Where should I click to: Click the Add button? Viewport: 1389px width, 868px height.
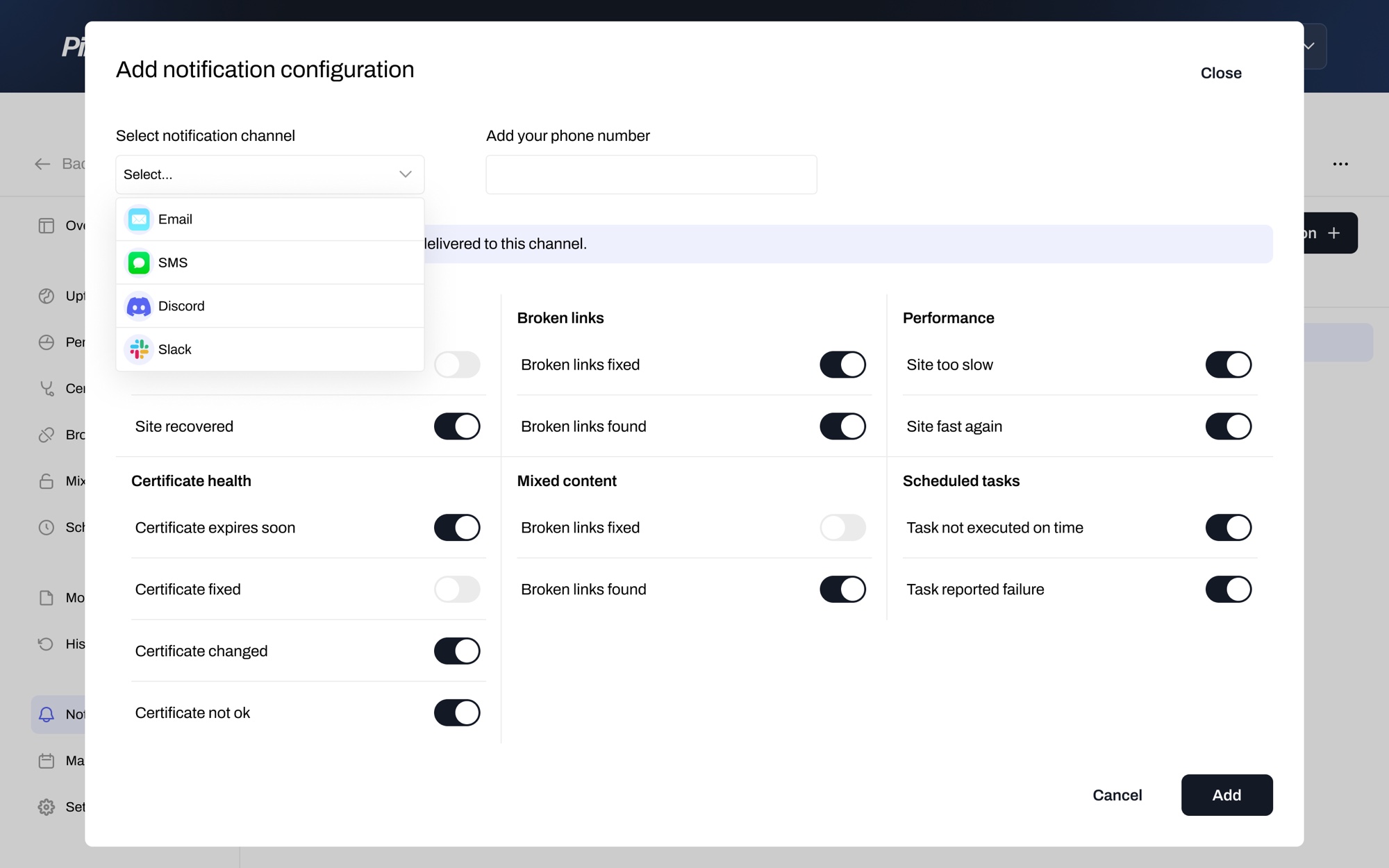1227,795
